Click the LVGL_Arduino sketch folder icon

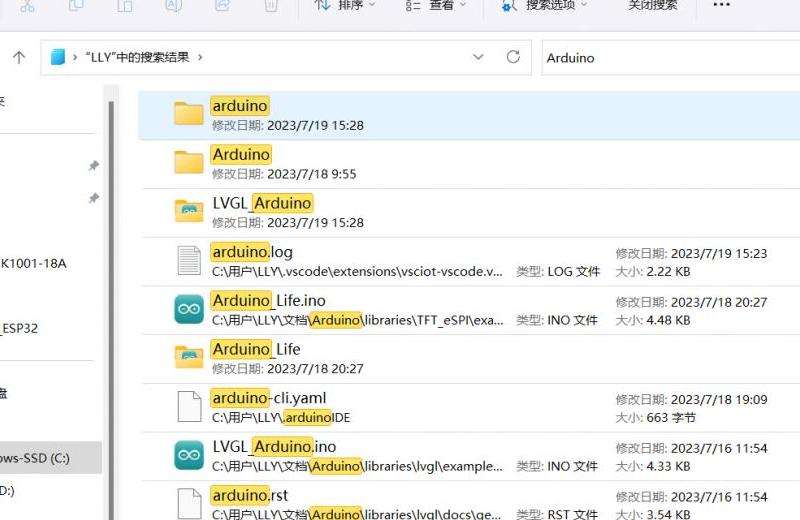(x=189, y=210)
